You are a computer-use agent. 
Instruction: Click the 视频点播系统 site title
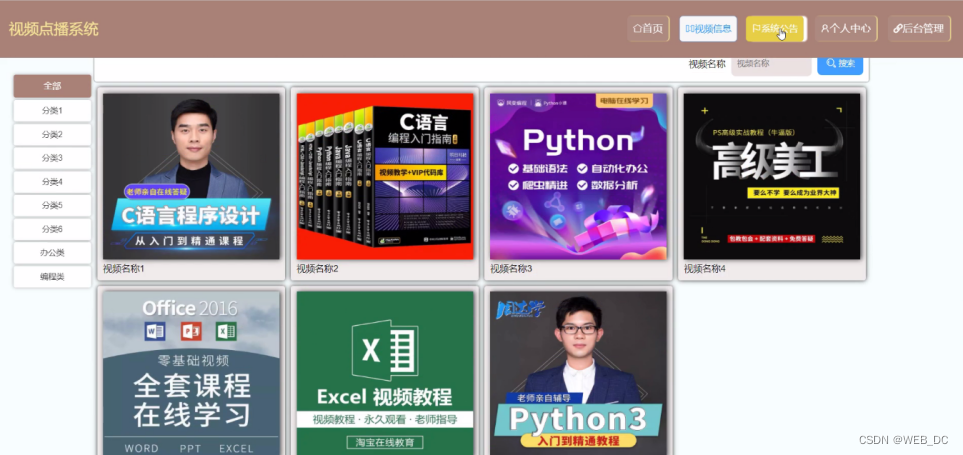(x=53, y=29)
